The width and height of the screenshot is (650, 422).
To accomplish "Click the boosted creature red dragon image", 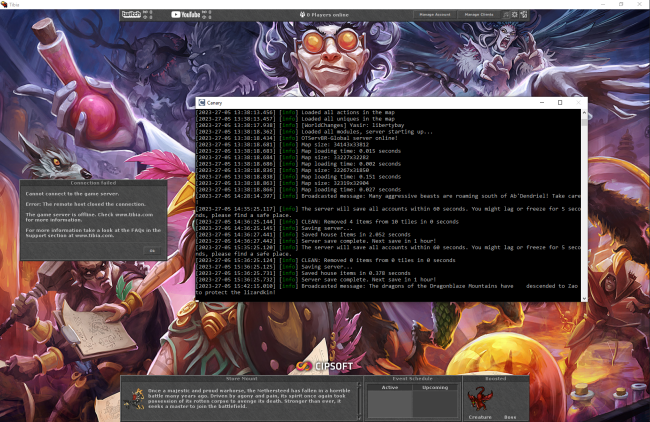I will pyautogui.click(x=480, y=398).
